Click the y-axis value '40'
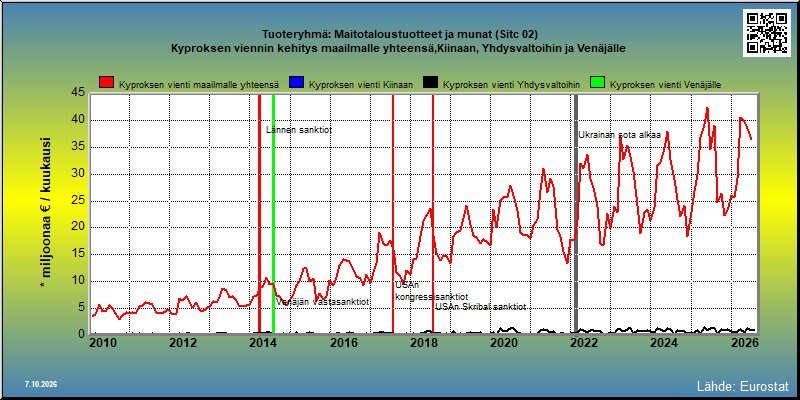Viewport: 800px width, 400px height. pyautogui.click(x=79, y=120)
